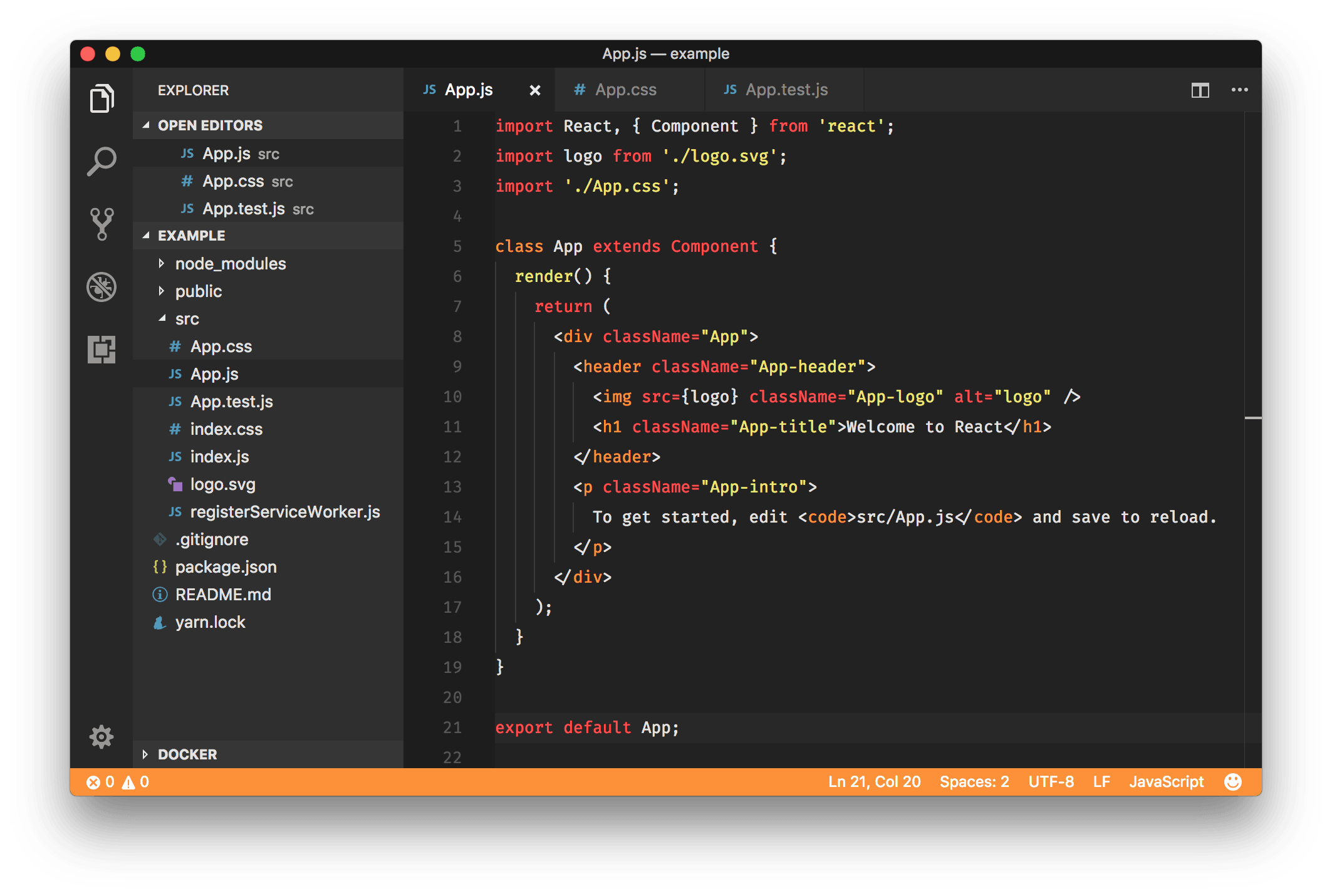Switch to the App.css tab
This screenshot has height=896, width=1332.
(625, 90)
